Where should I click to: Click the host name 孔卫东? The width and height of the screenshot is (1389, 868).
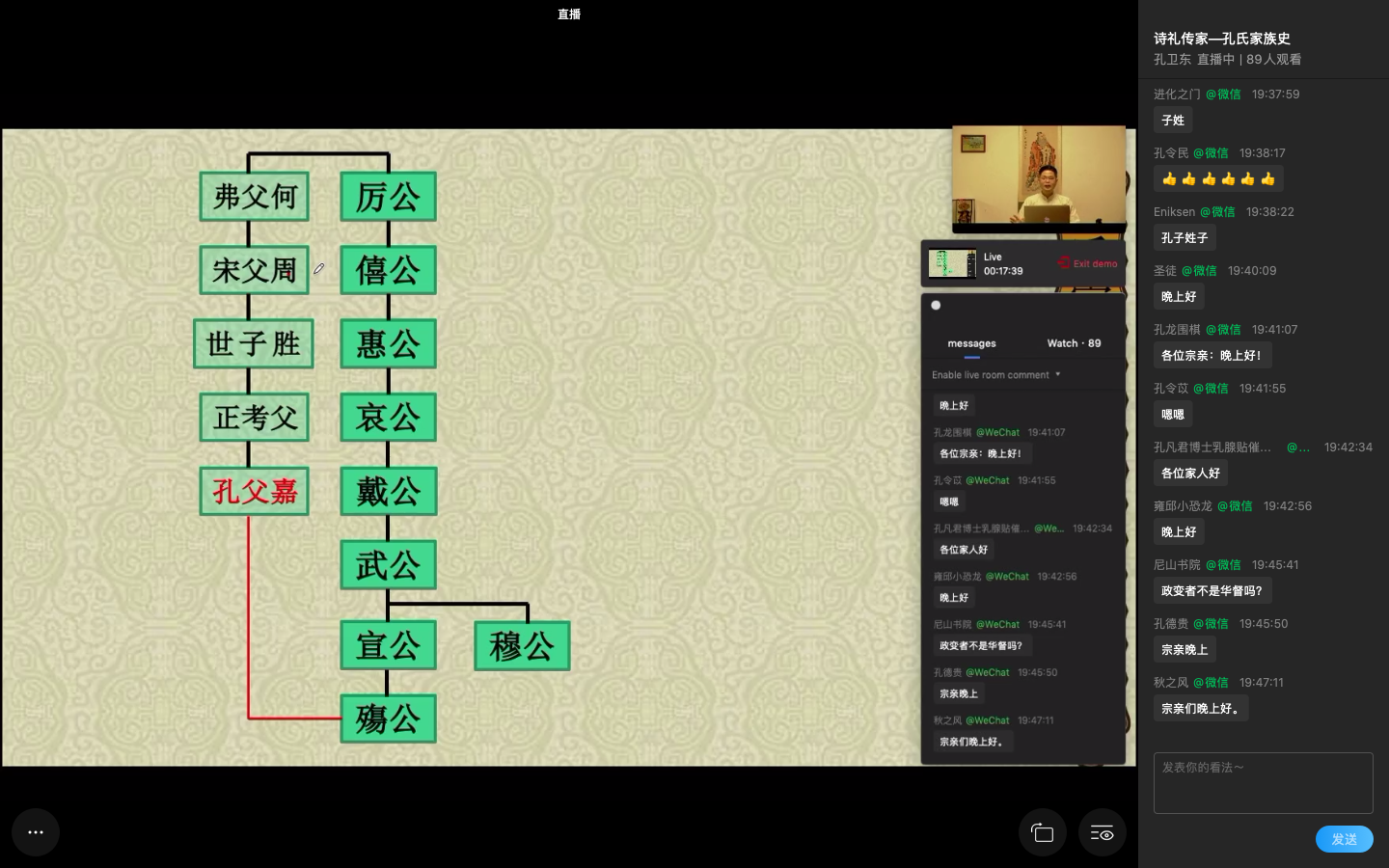click(x=1172, y=60)
